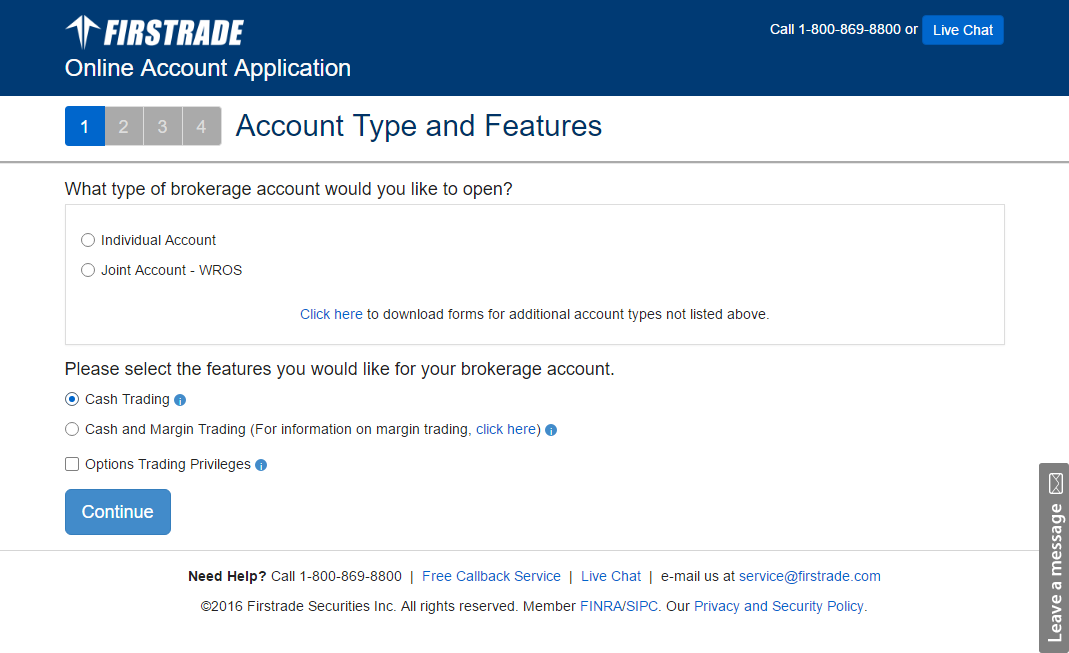Select the Cash Trading radio button
The height and width of the screenshot is (653, 1069).
click(72, 399)
